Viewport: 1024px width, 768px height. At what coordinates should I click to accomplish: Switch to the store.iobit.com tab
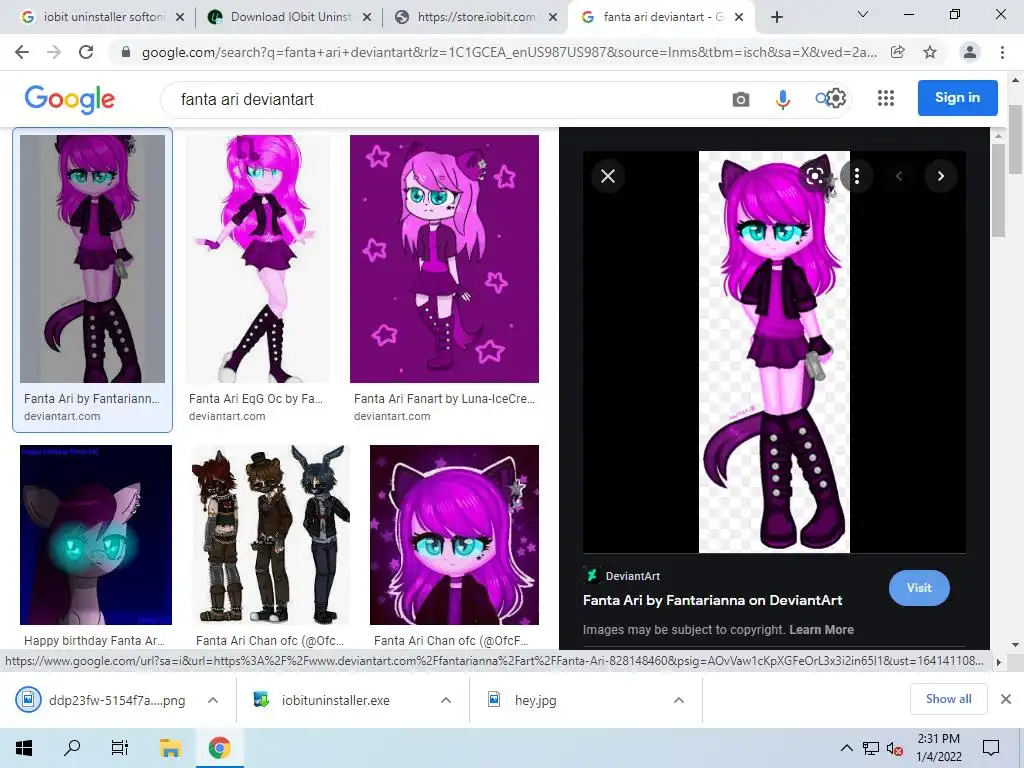point(475,17)
